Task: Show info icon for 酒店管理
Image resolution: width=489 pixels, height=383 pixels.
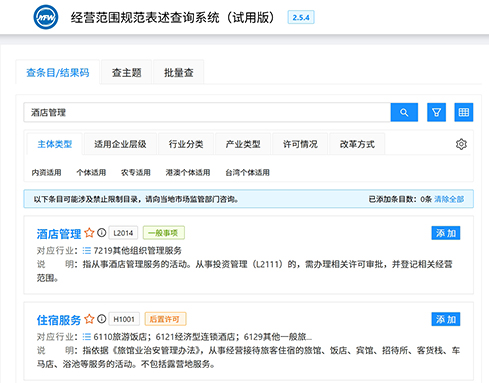Action: pos(102,233)
